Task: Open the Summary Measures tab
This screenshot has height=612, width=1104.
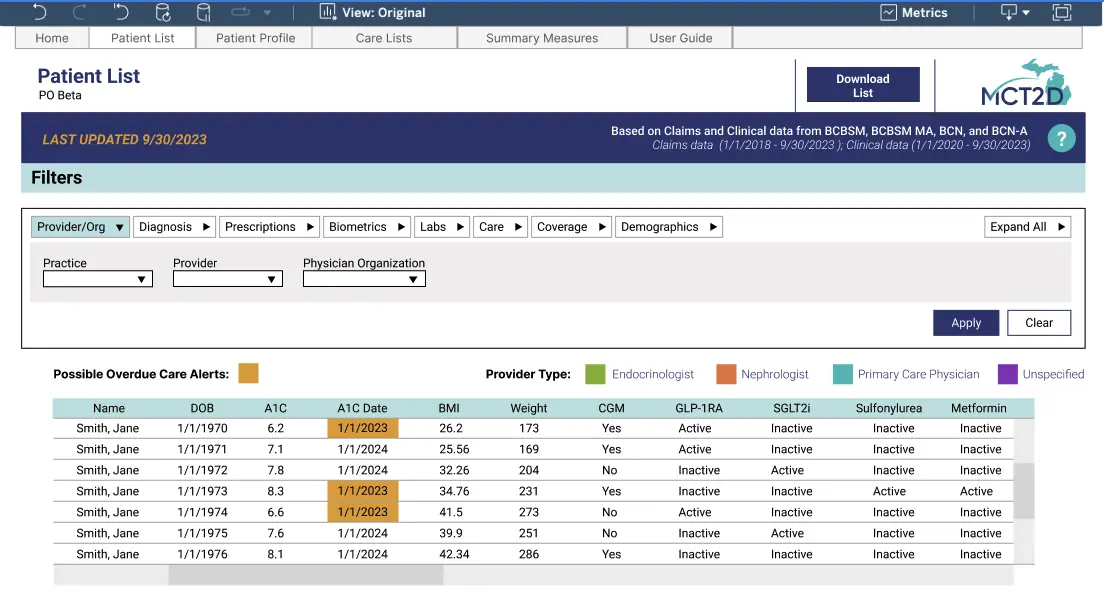Action: (x=541, y=37)
